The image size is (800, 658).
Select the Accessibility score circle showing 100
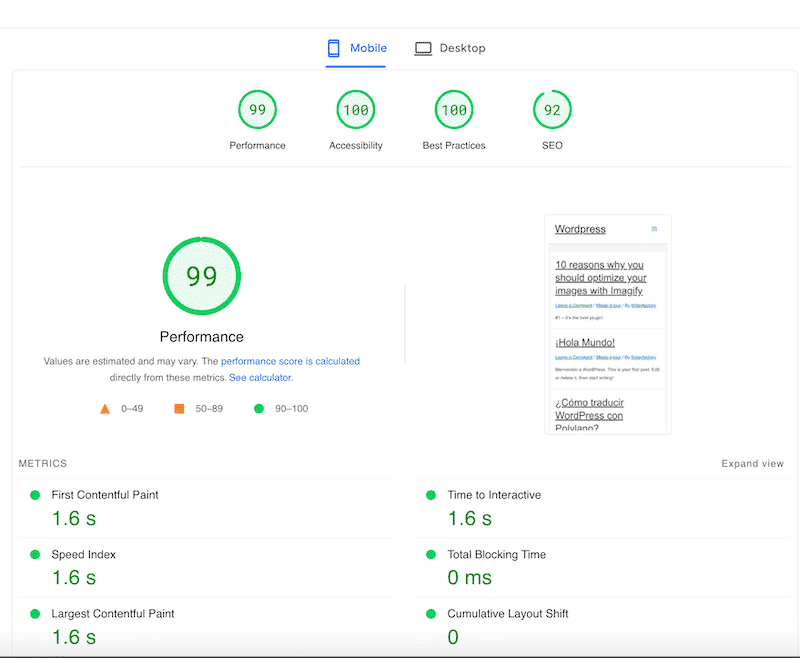click(x=355, y=110)
